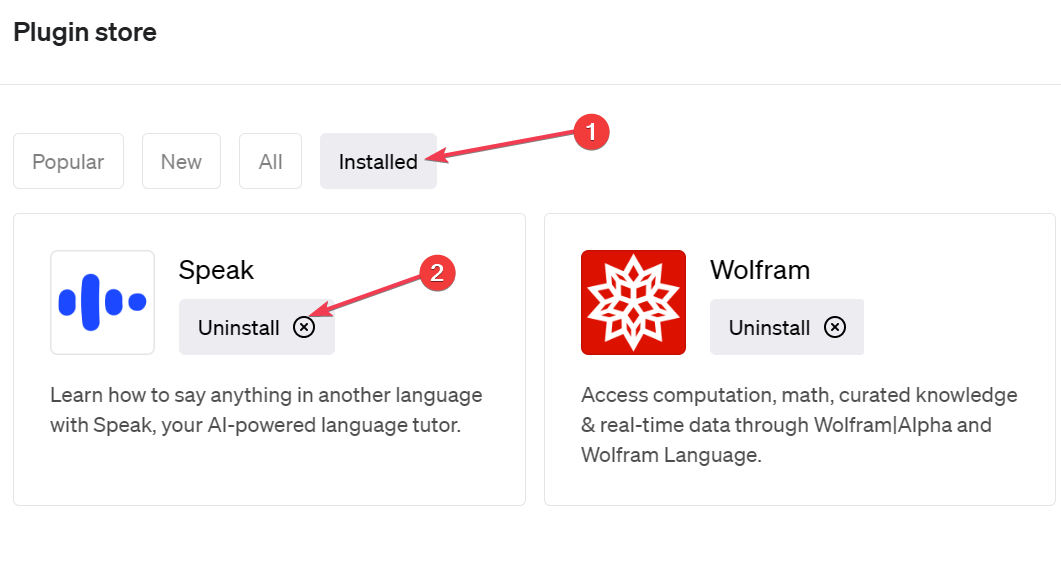Image resolution: width=1061 pixels, height=580 pixels.
Task: Click the Wolfram plugin name heading
Action: click(760, 270)
